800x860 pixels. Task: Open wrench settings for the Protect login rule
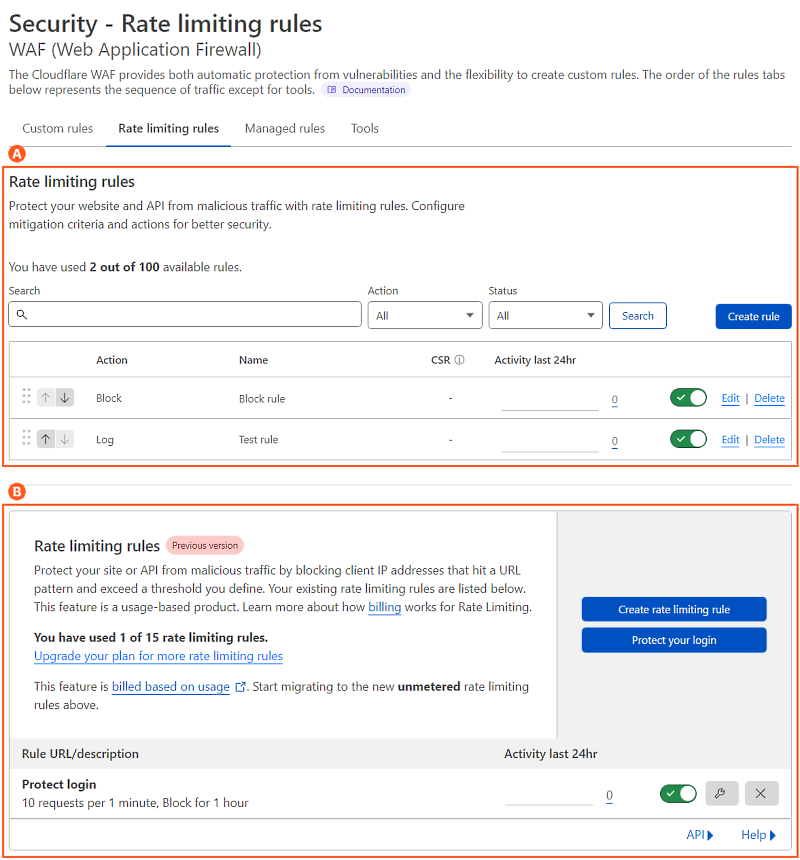pos(722,793)
